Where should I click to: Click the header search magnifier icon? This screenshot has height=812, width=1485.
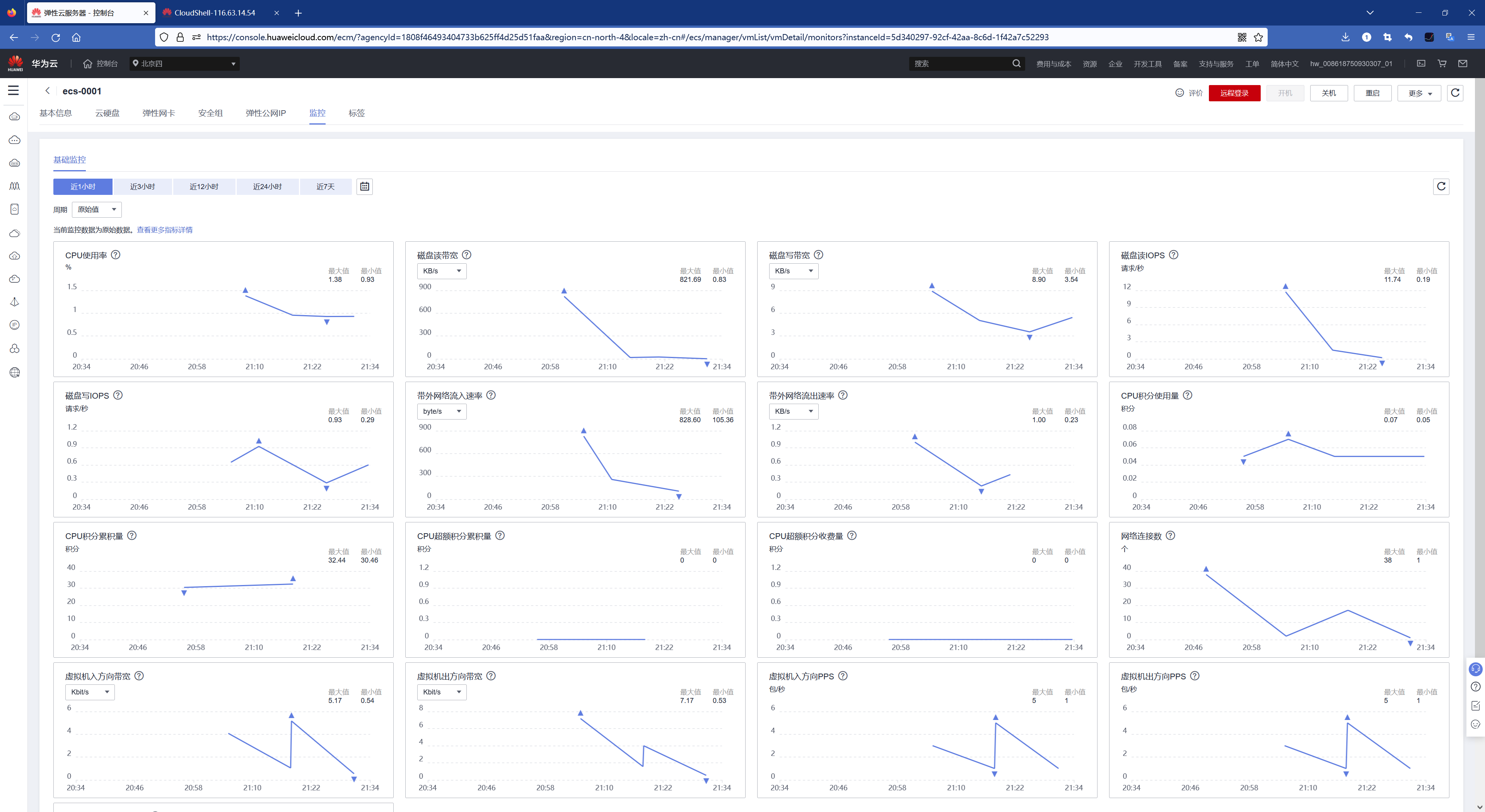pos(1016,63)
